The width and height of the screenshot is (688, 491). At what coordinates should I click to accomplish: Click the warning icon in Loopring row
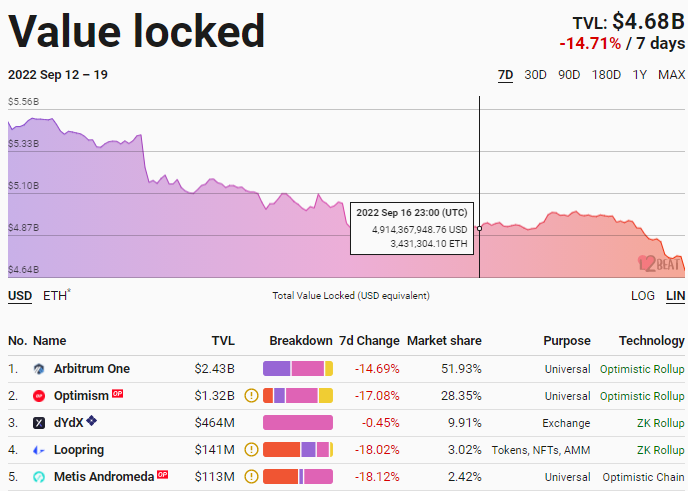(251, 450)
